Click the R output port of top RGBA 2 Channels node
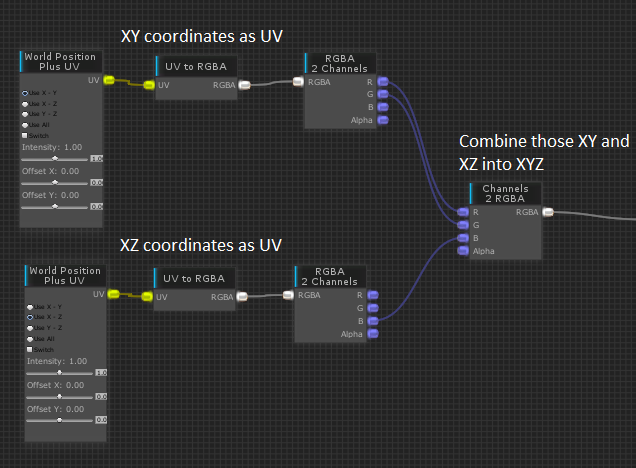 click(383, 82)
